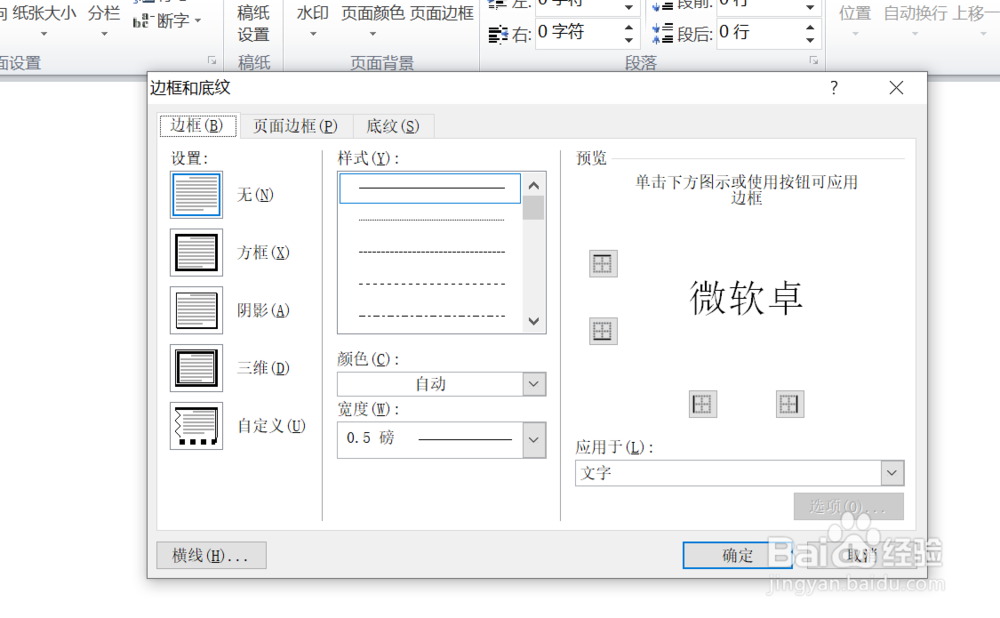Open the 水印 watermark menu in ribbon
The width and height of the screenshot is (1000, 618).
(x=312, y=19)
